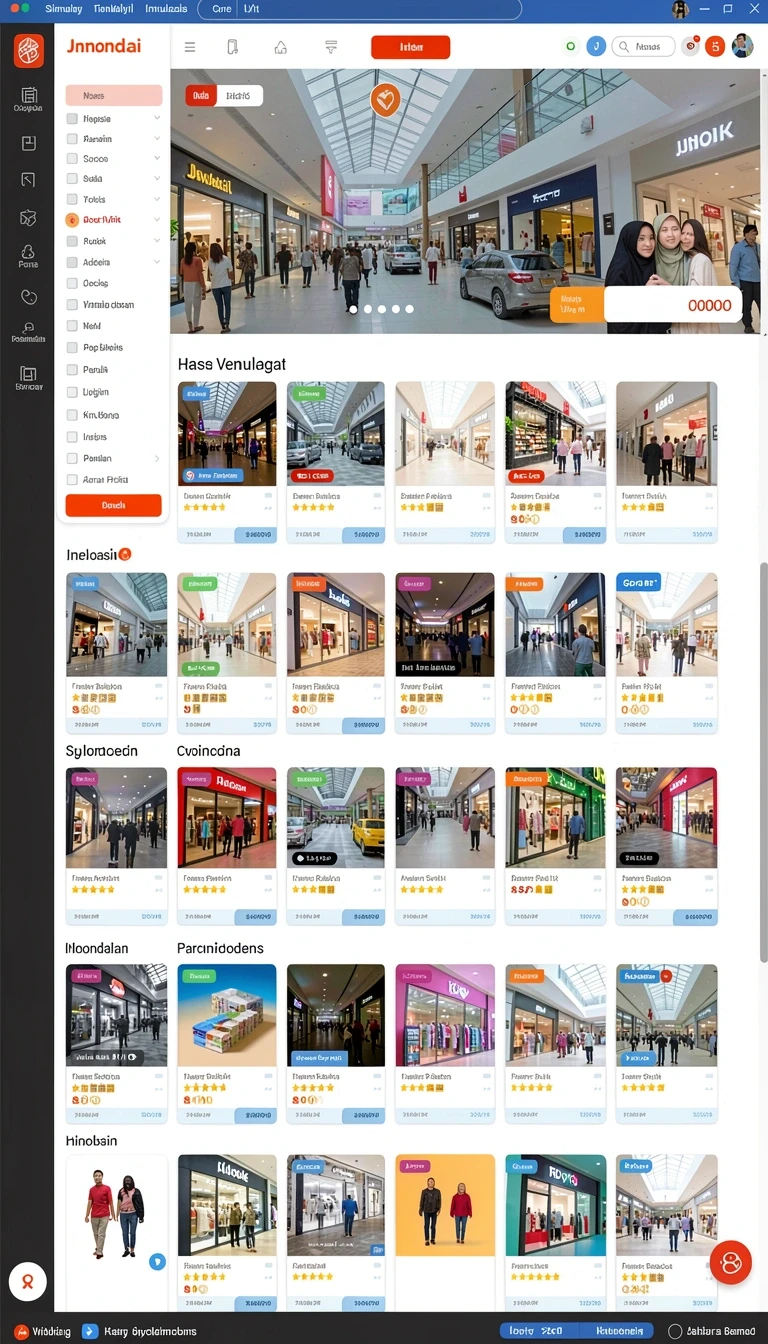Click the mobile device icon in toolbar
This screenshot has width=768, height=1344.
coord(233,47)
